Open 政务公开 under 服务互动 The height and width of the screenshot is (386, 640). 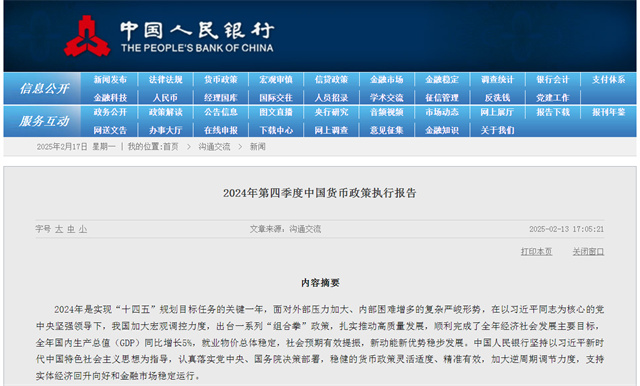[x=110, y=112]
